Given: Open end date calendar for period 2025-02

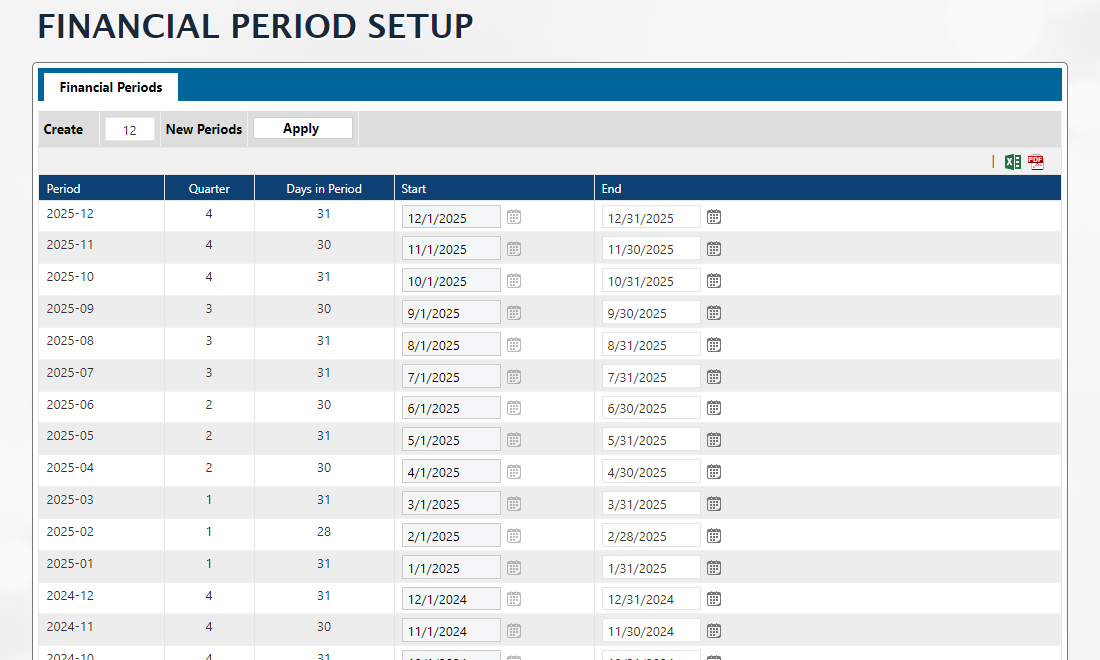Looking at the screenshot, I should [x=714, y=536].
